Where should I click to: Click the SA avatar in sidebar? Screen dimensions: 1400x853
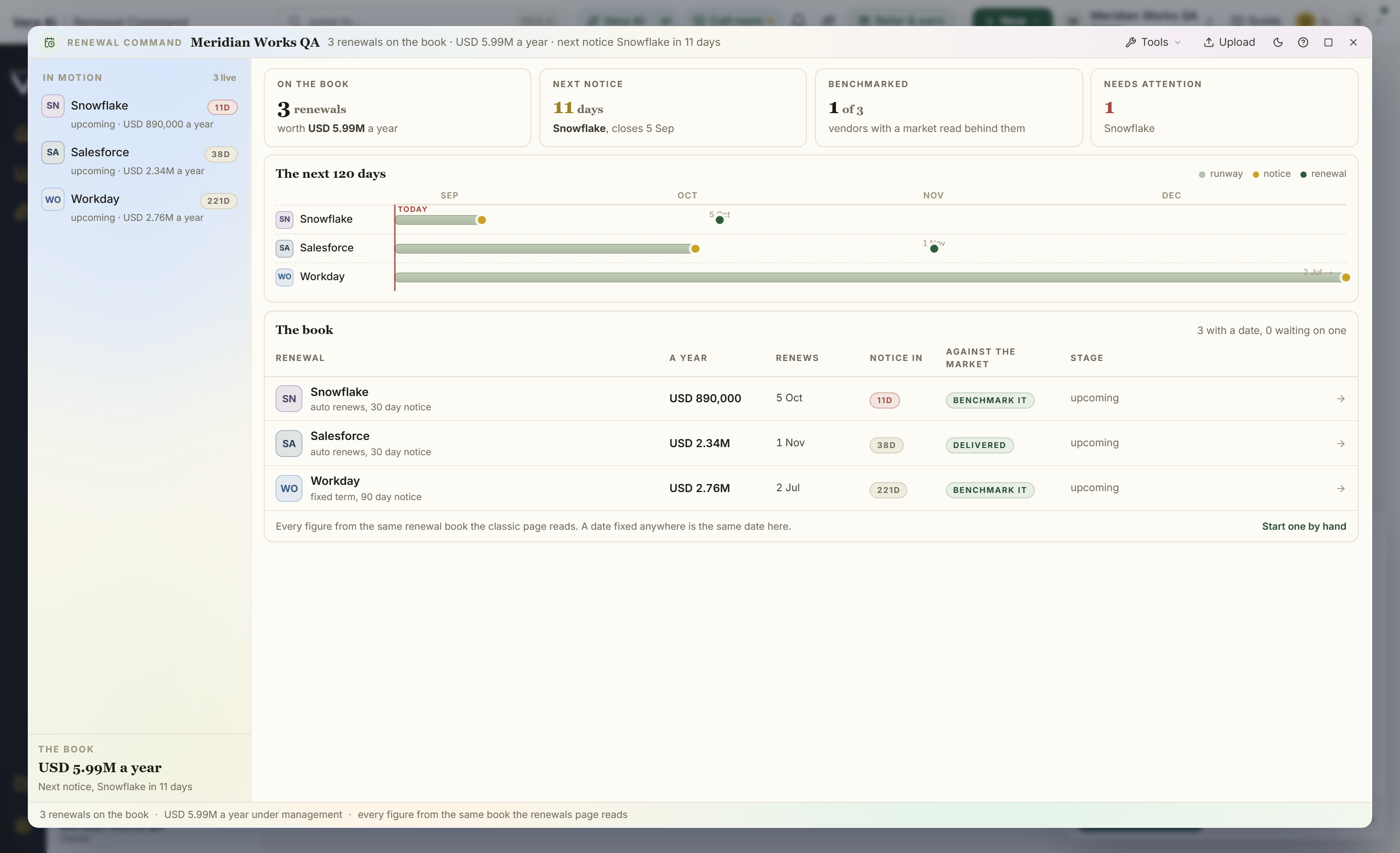pos(53,152)
